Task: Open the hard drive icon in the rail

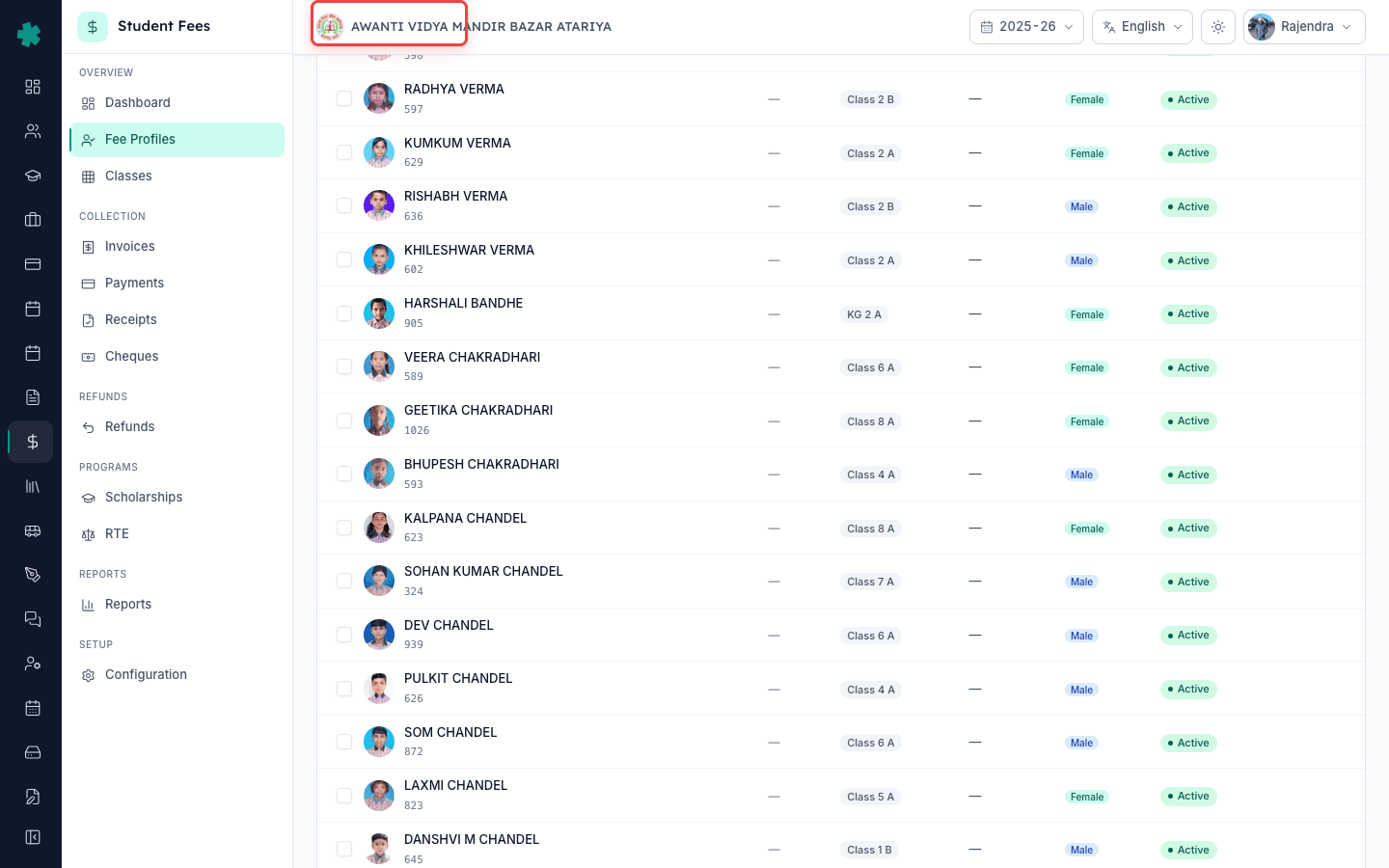Action: [33, 752]
